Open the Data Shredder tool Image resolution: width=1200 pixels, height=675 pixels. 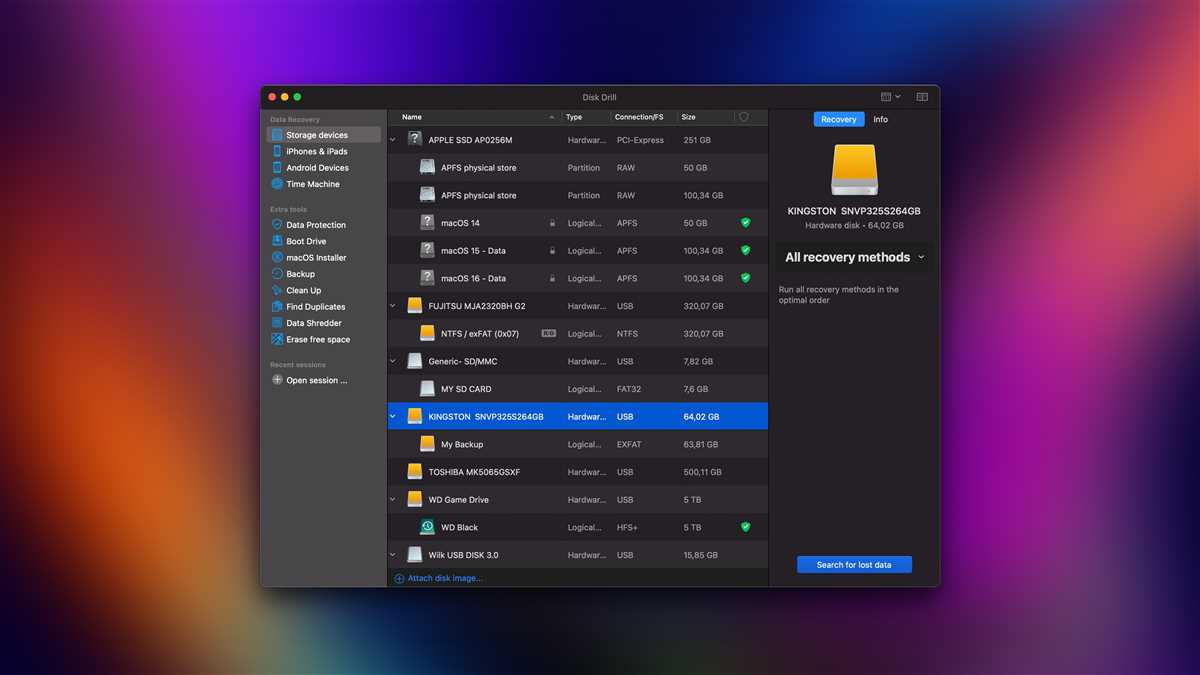(x=313, y=323)
